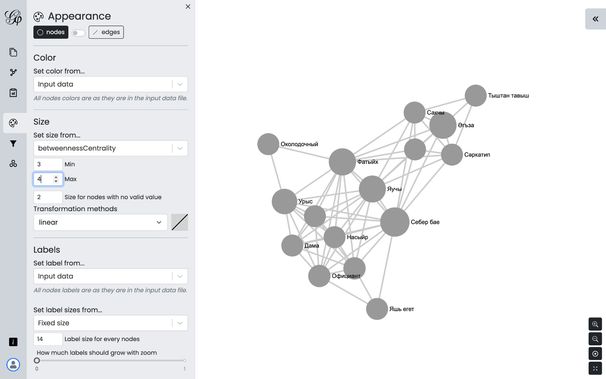
Task: Flip the nodes/edges toggle switch
Action: pyautogui.click(x=78, y=32)
